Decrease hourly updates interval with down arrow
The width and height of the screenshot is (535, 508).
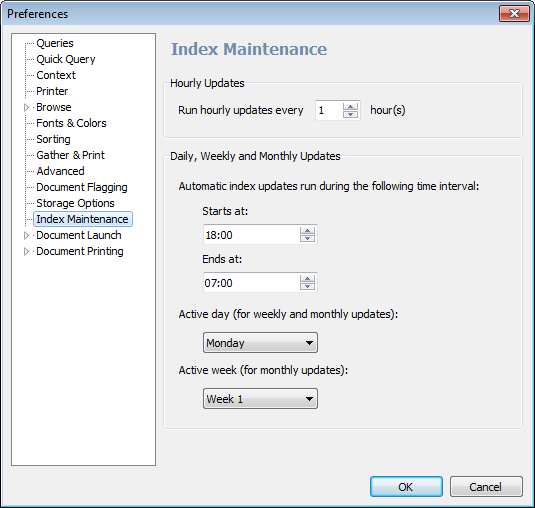[x=350, y=114]
